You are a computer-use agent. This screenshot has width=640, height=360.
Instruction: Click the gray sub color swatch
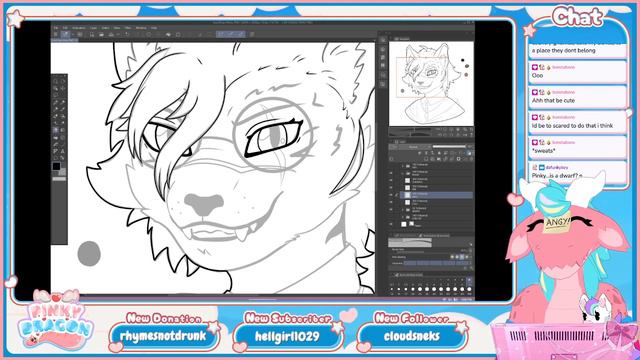62,172
